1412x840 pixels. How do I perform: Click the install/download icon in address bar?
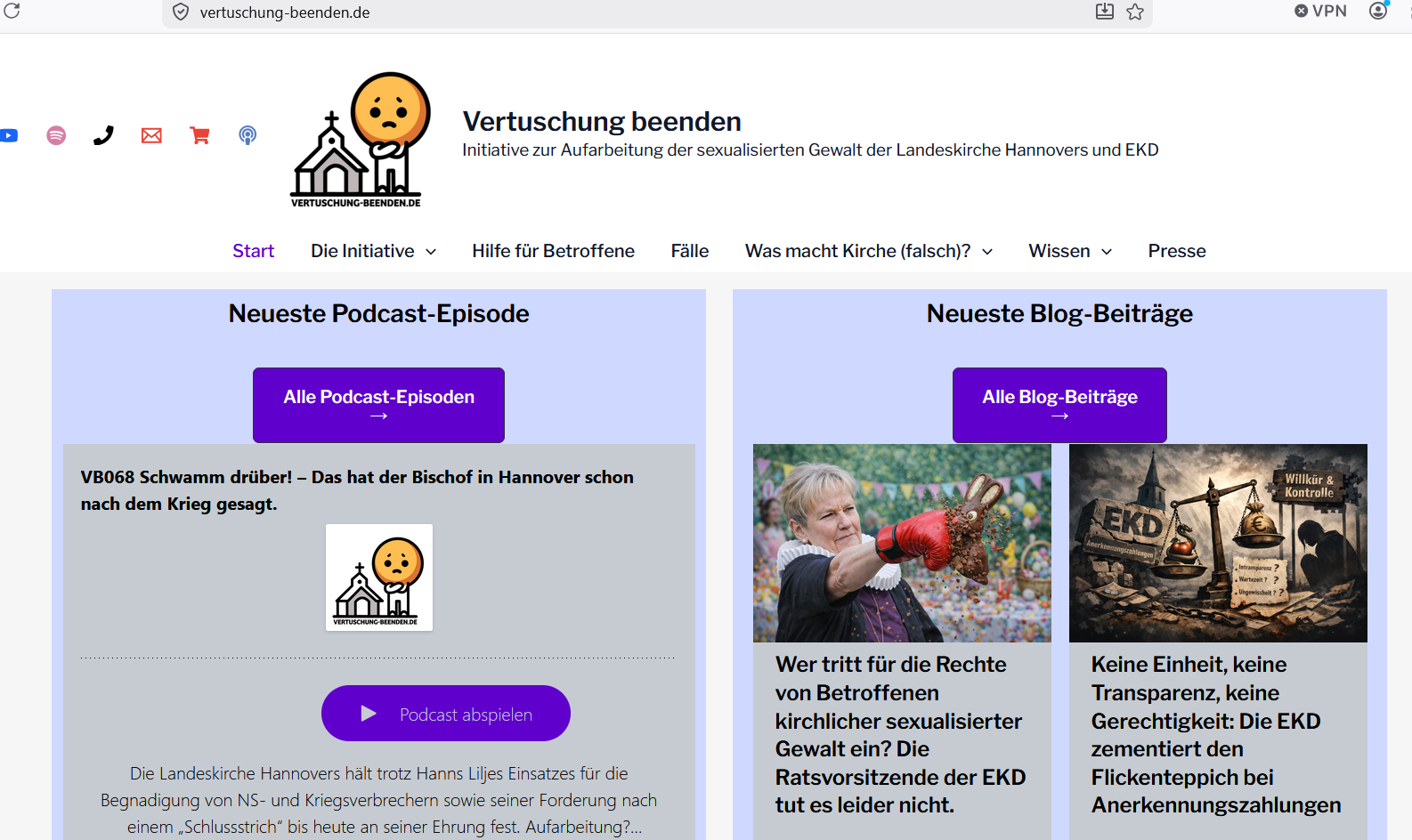(1104, 12)
